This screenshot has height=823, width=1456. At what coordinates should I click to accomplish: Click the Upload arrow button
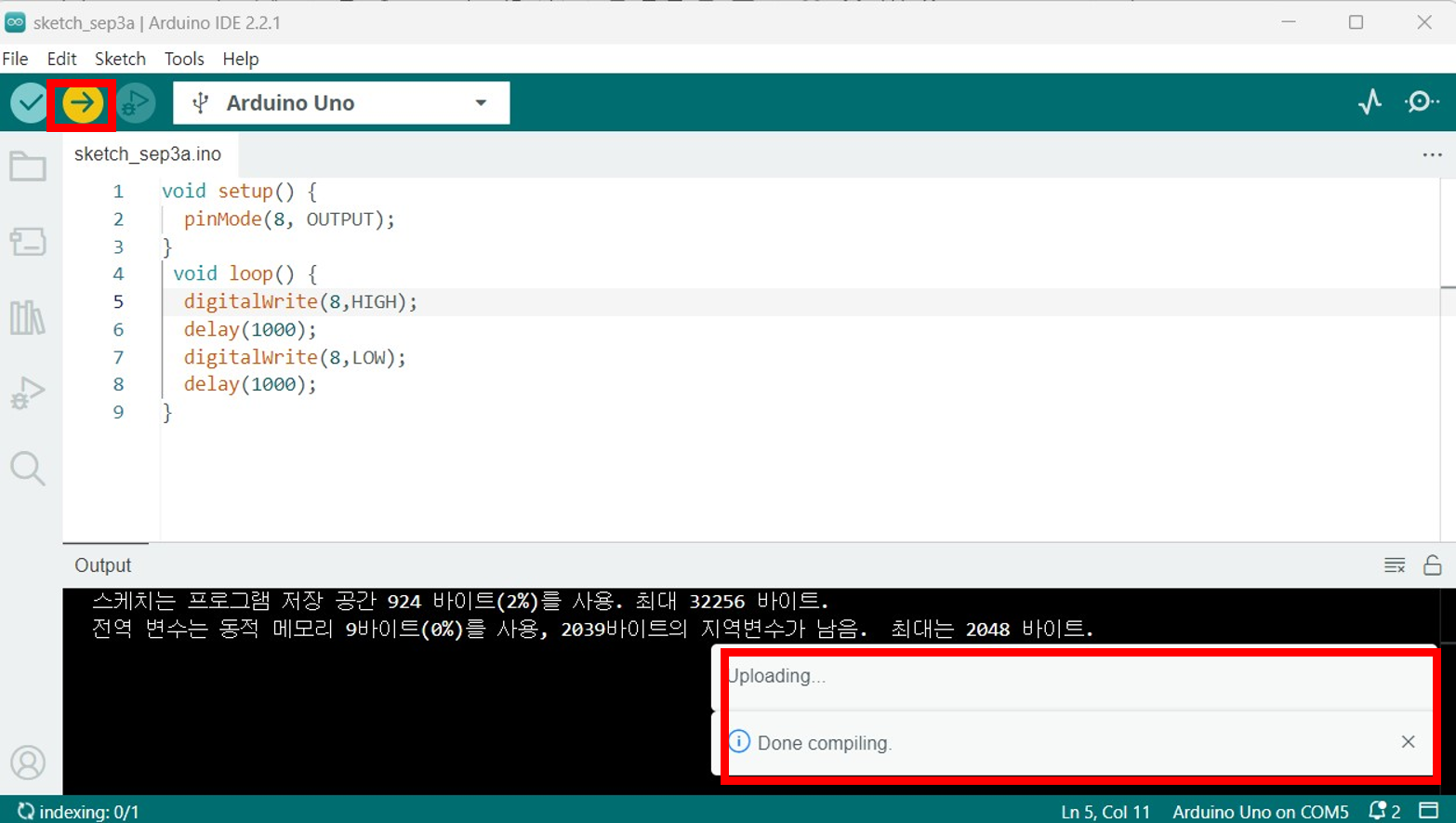82,102
